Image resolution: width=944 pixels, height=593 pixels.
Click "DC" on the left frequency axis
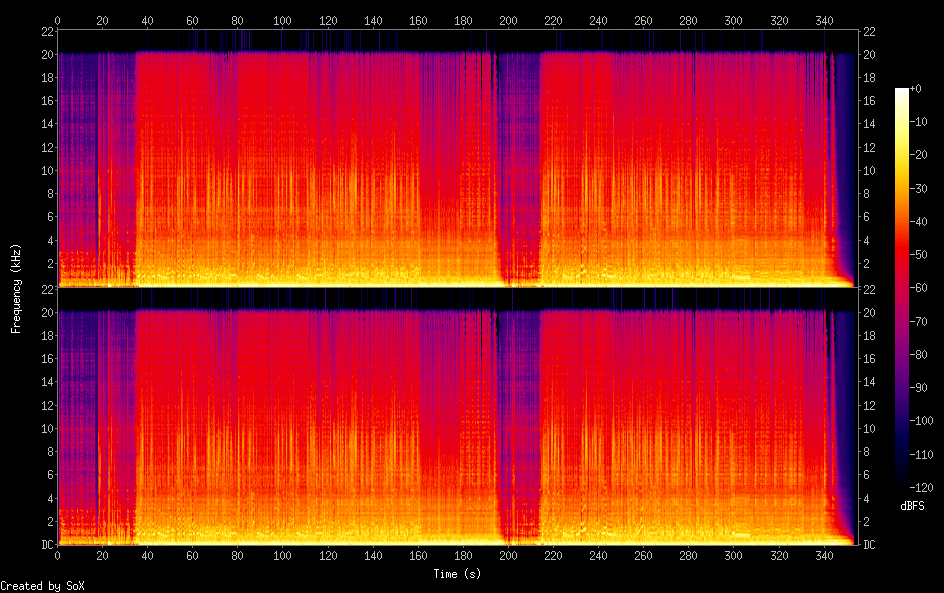click(x=47, y=545)
